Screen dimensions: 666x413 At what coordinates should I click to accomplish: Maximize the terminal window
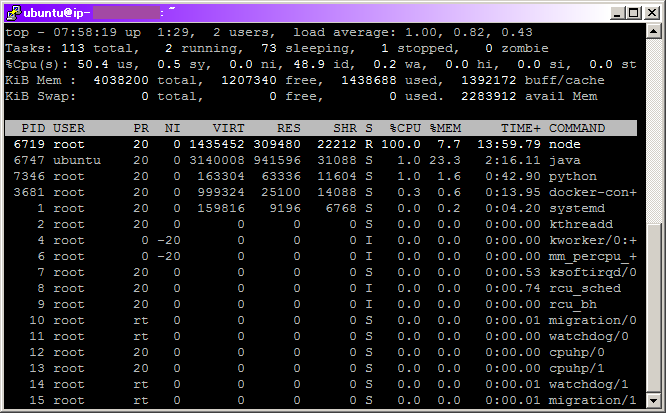coord(632,12)
